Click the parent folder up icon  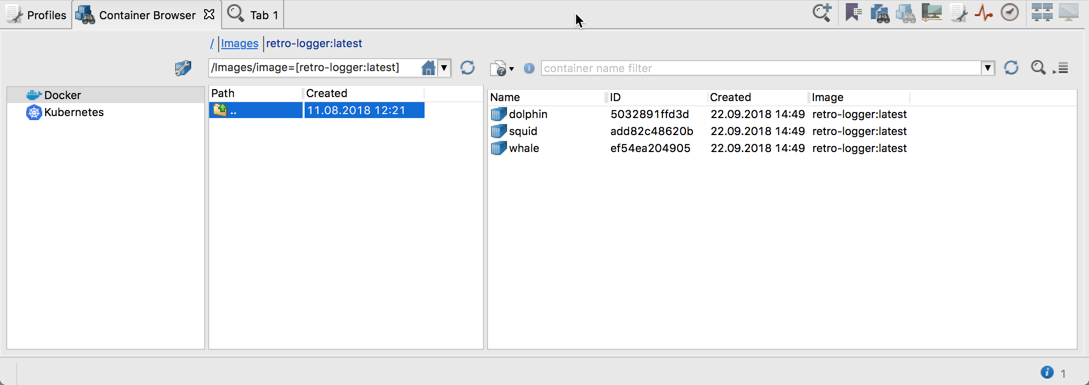click(220, 110)
